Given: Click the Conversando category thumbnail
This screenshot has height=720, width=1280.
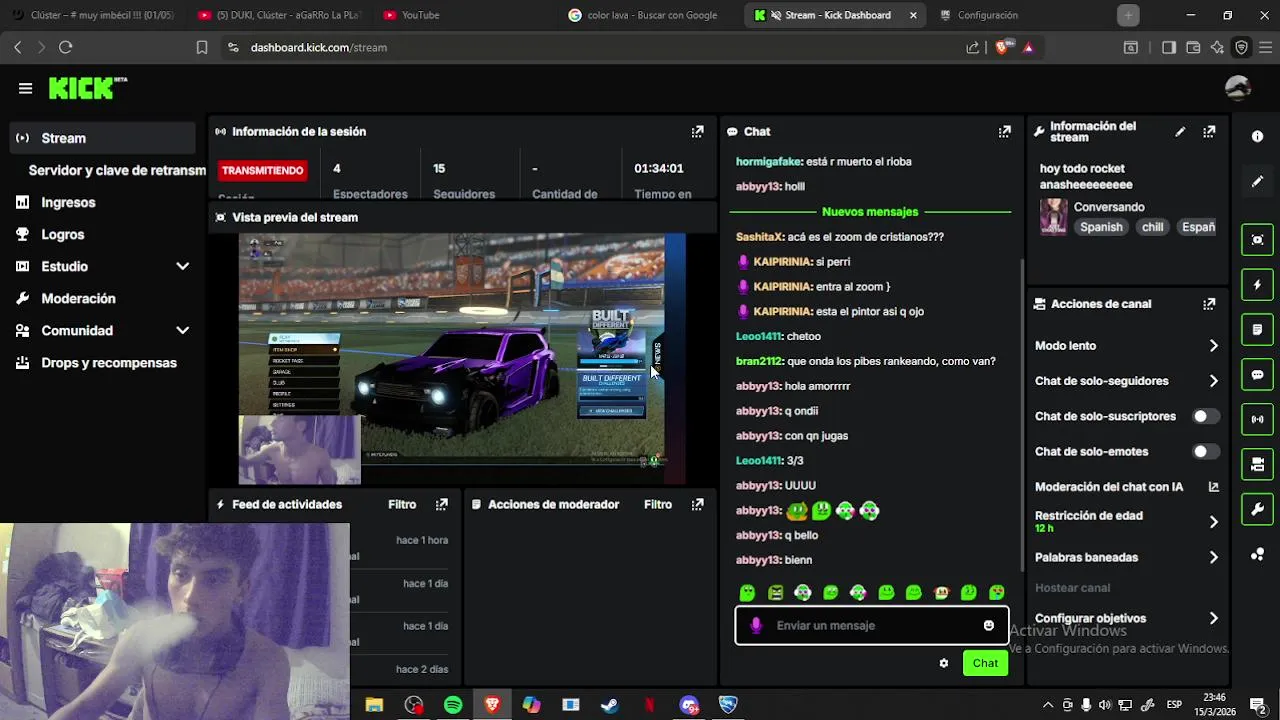Looking at the screenshot, I should [1054, 216].
